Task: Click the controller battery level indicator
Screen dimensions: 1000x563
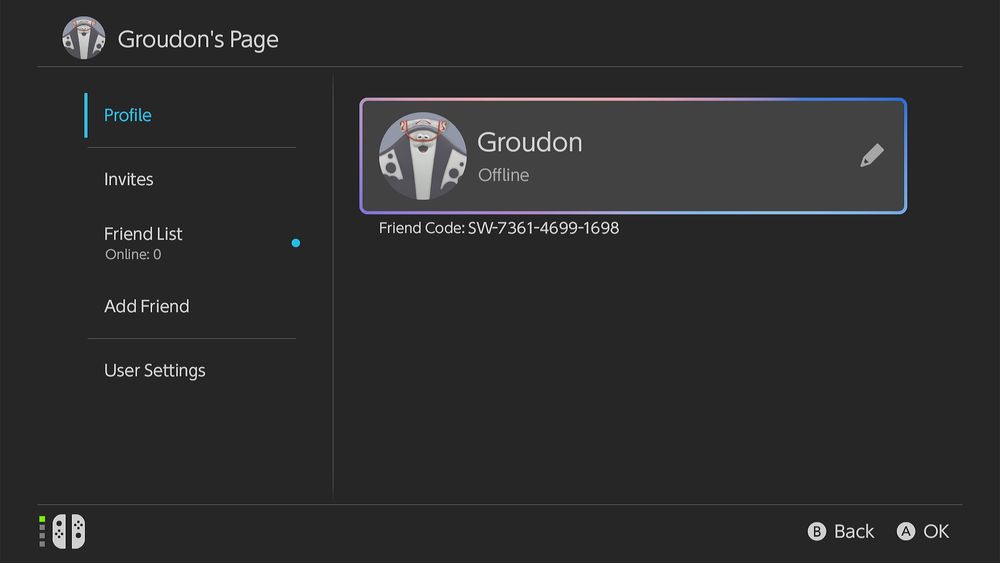Action: pos(42,531)
